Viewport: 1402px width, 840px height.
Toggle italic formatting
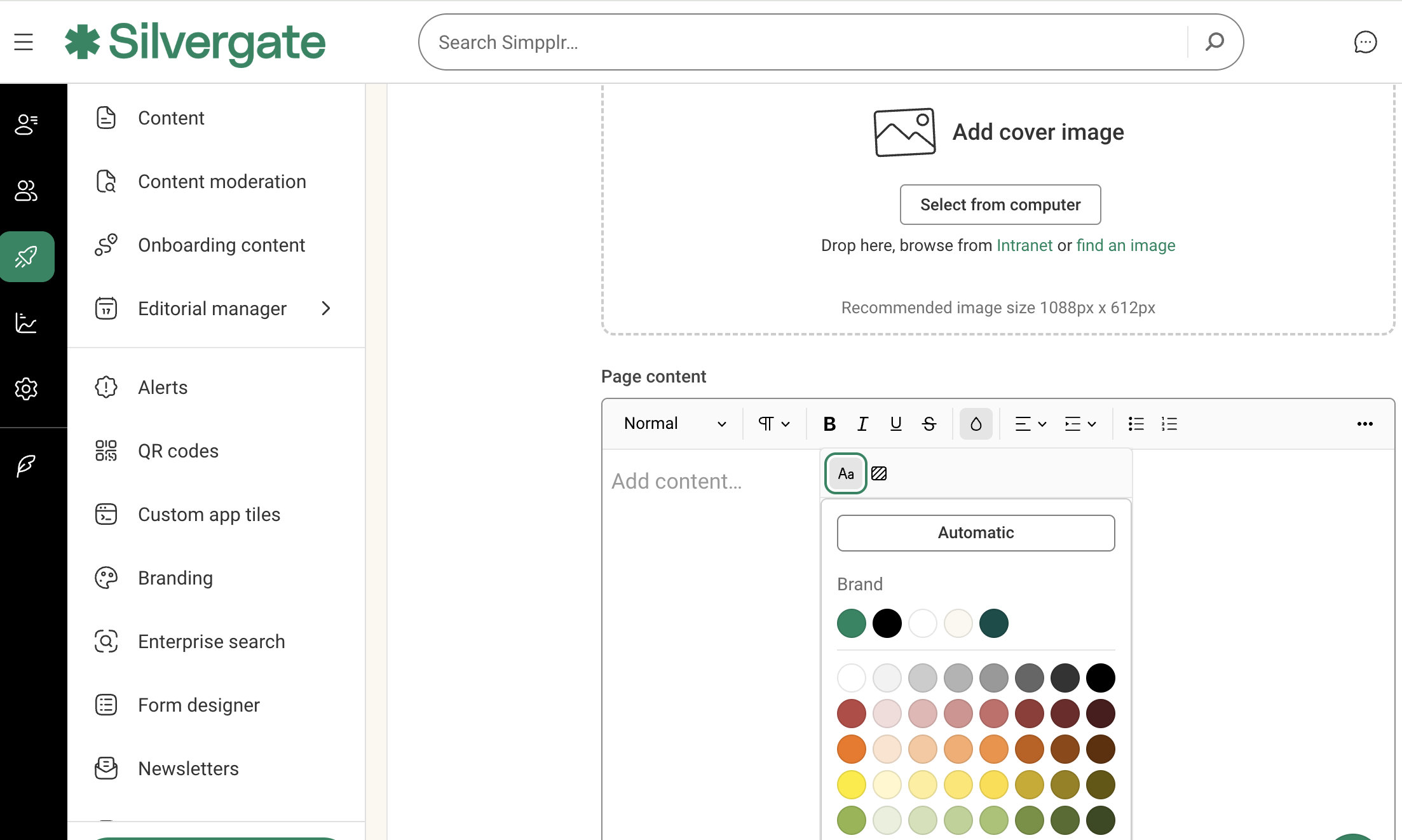click(862, 424)
